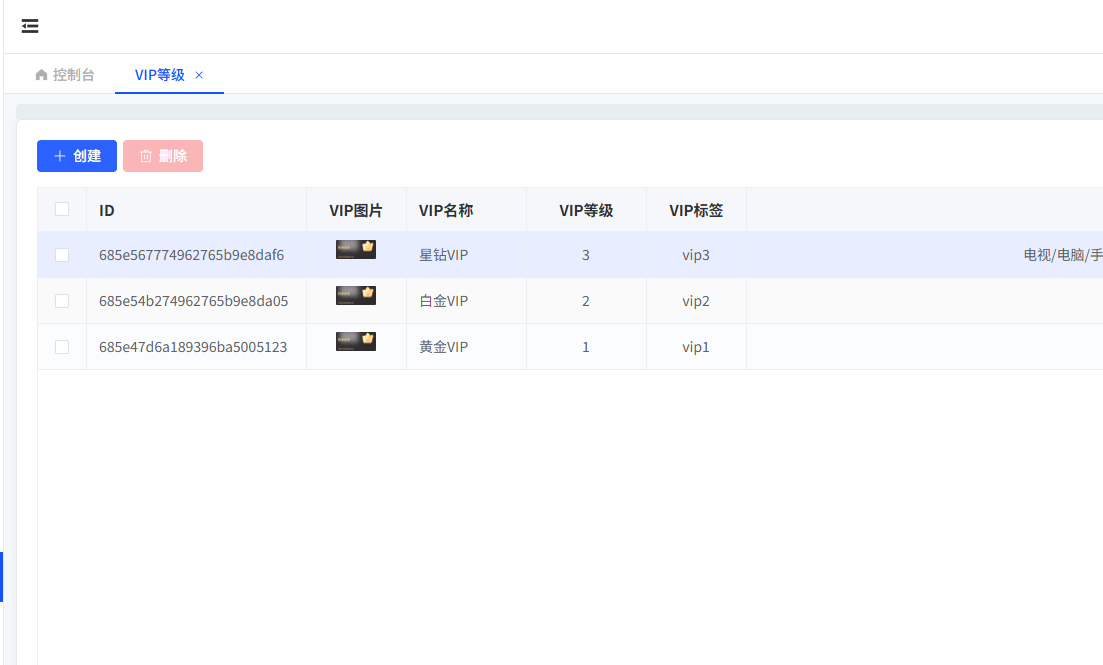The image size is (1103, 665).
Task: Toggle the select-all checkbox in header
Action: coord(62,209)
